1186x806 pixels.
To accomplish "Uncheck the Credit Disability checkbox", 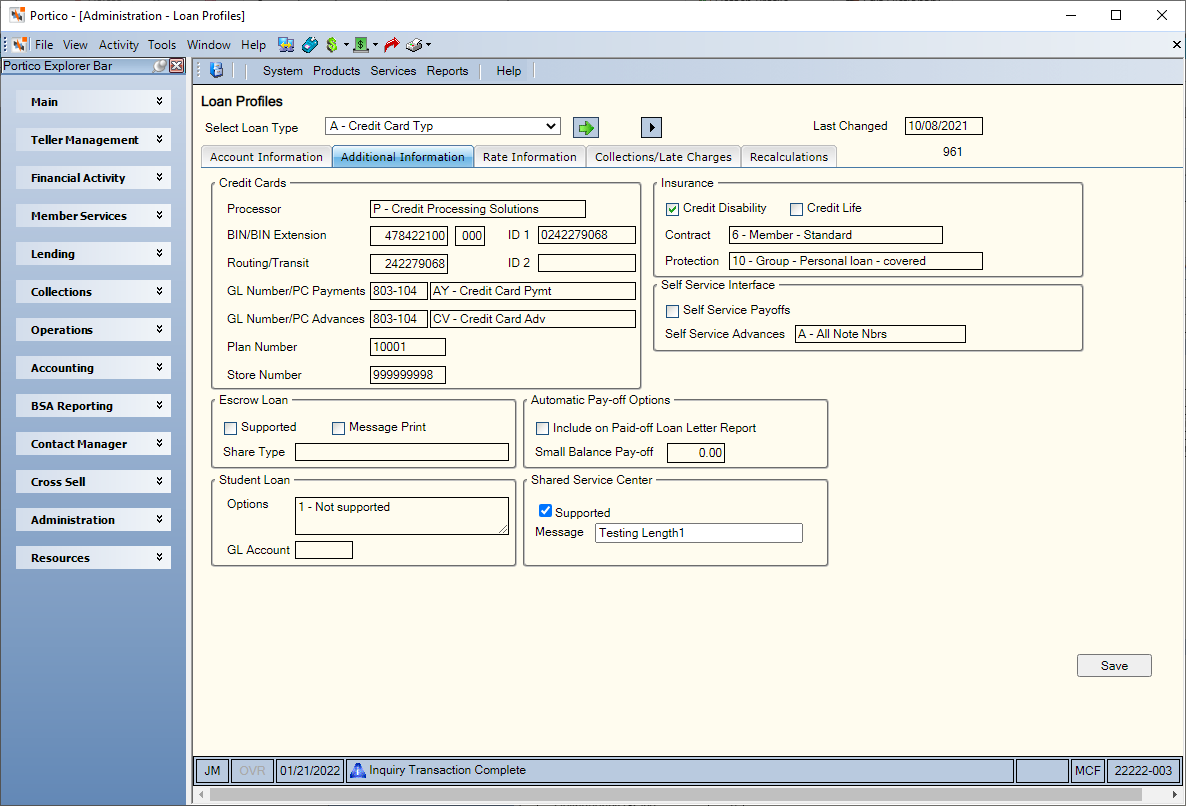I will coord(672,209).
